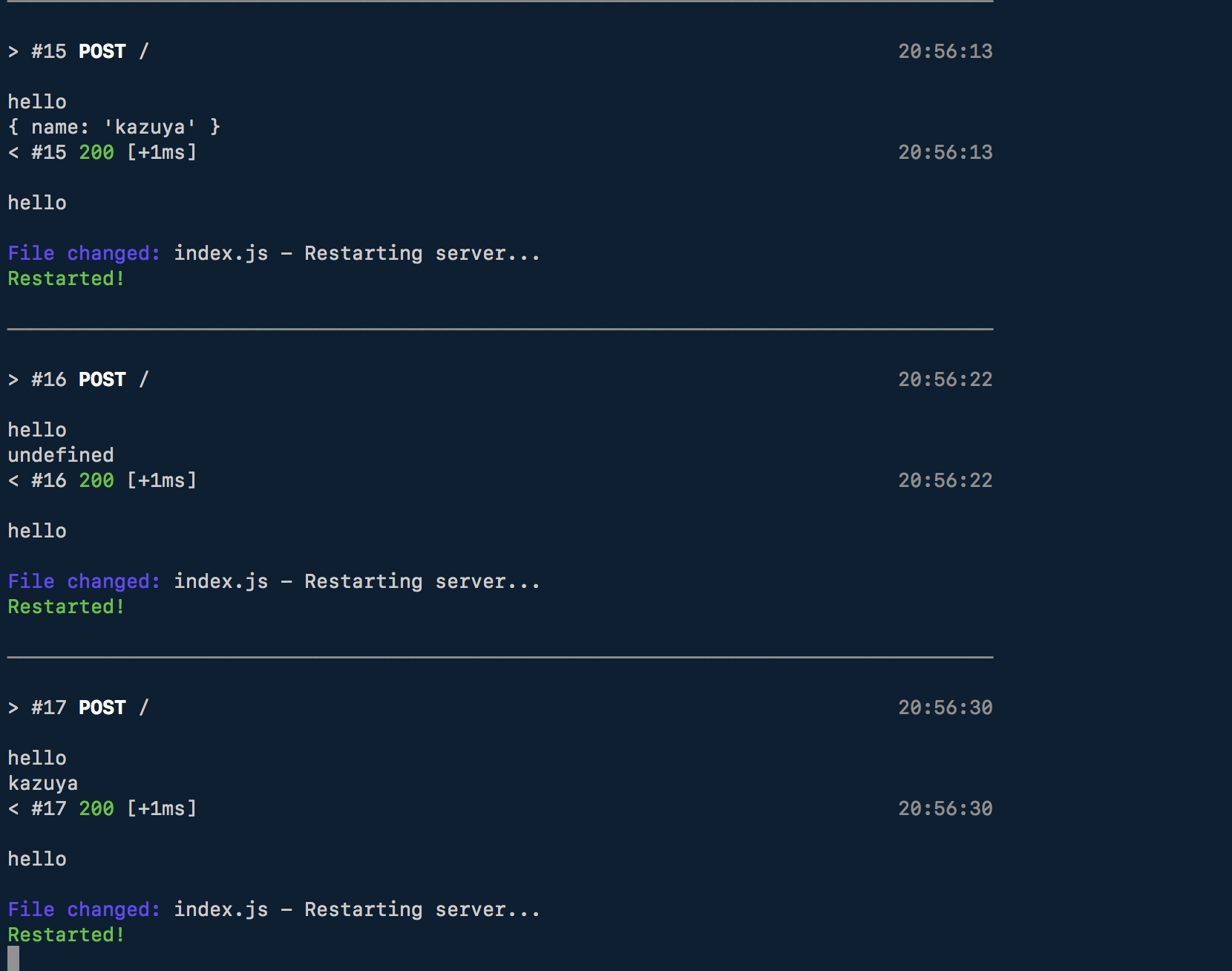Click the '> #15 POST /' request line
The height and width of the screenshot is (971, 1232).
(78, 51)
